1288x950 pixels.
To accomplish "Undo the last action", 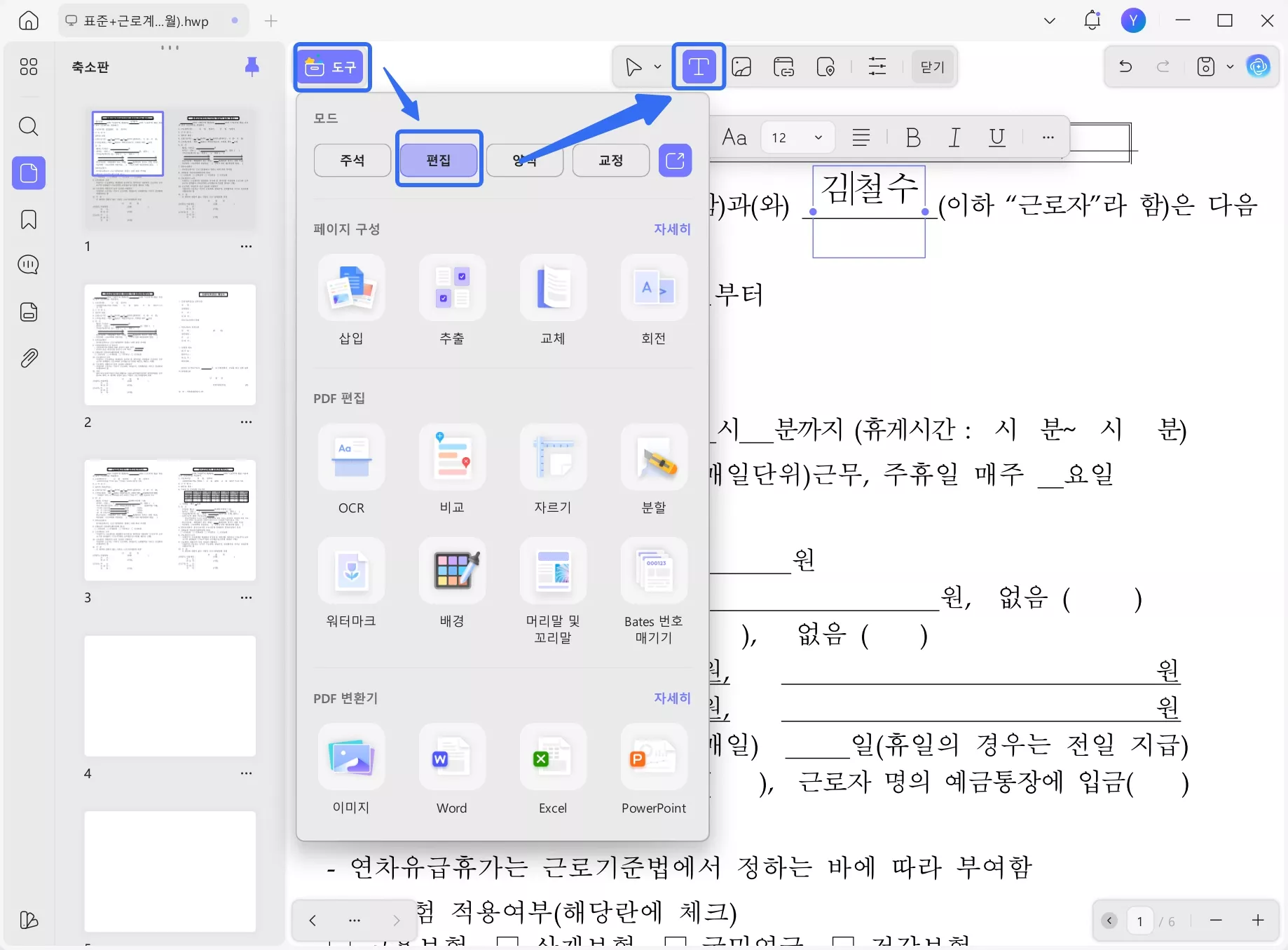I will (1125, 67).
